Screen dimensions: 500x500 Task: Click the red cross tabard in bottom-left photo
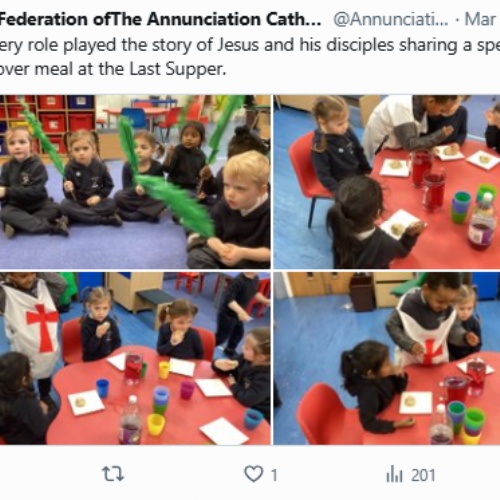[x=33, y=328]
